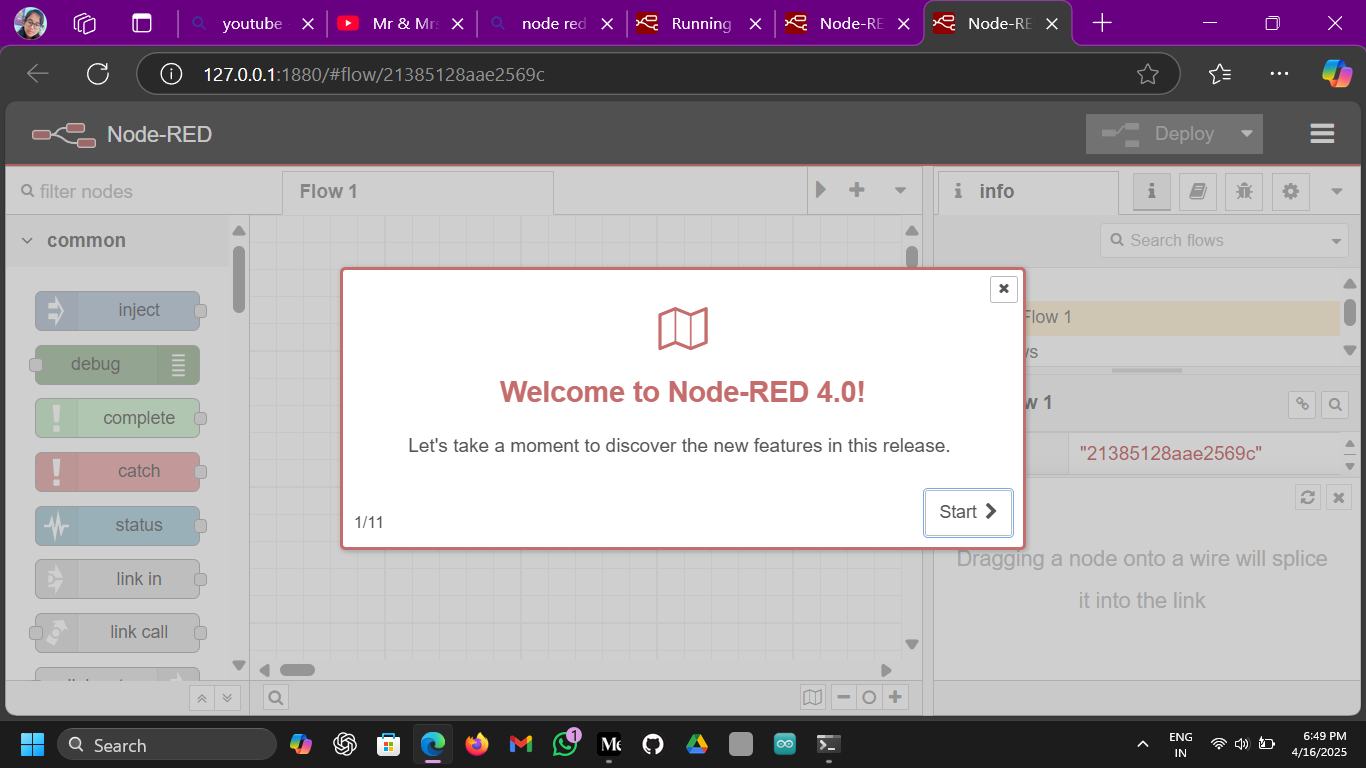Open the Search flows options dropdown
1366x768 pixels.
coord(1338,241)
